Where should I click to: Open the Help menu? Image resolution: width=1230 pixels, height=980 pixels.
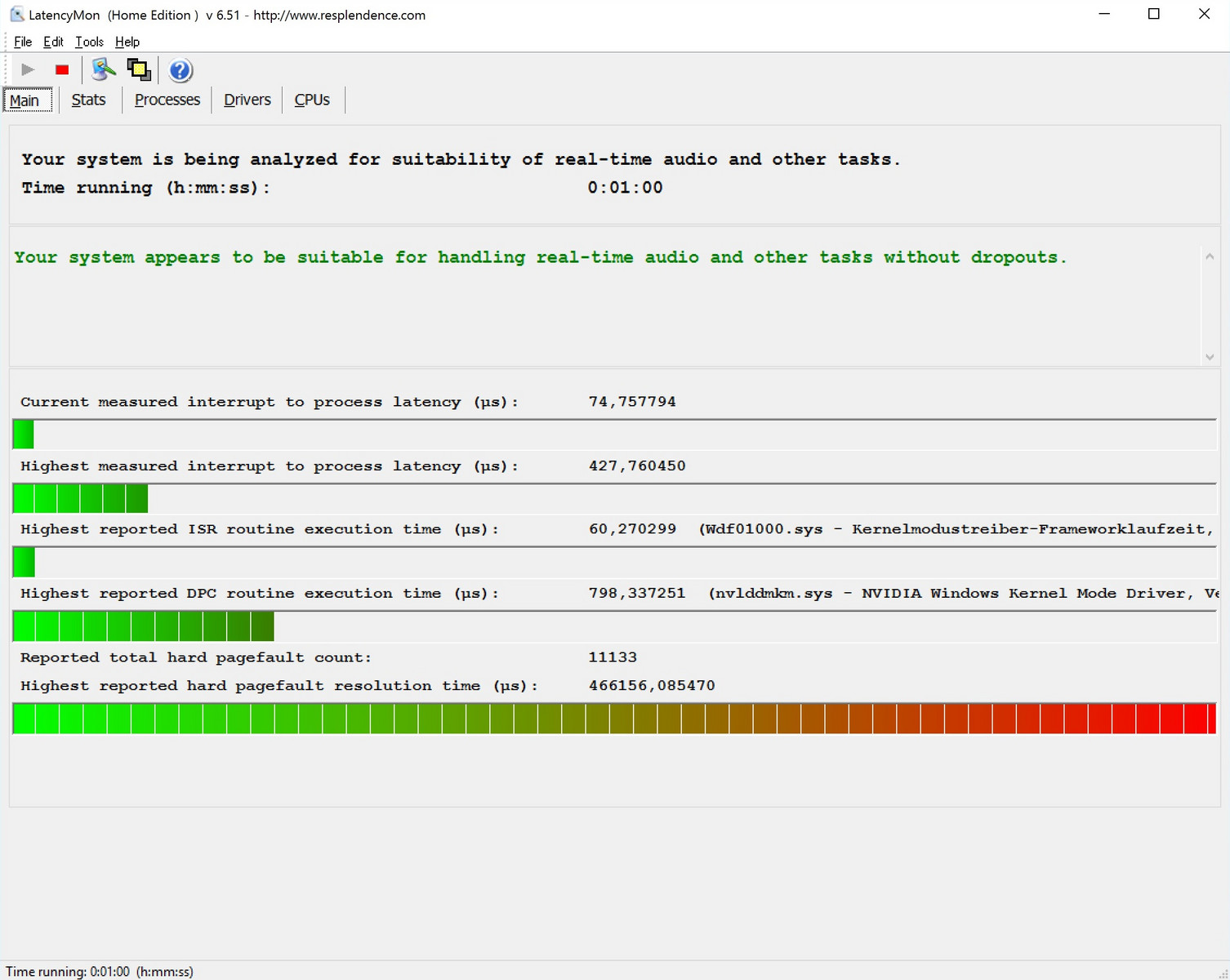tap(127, 42)
